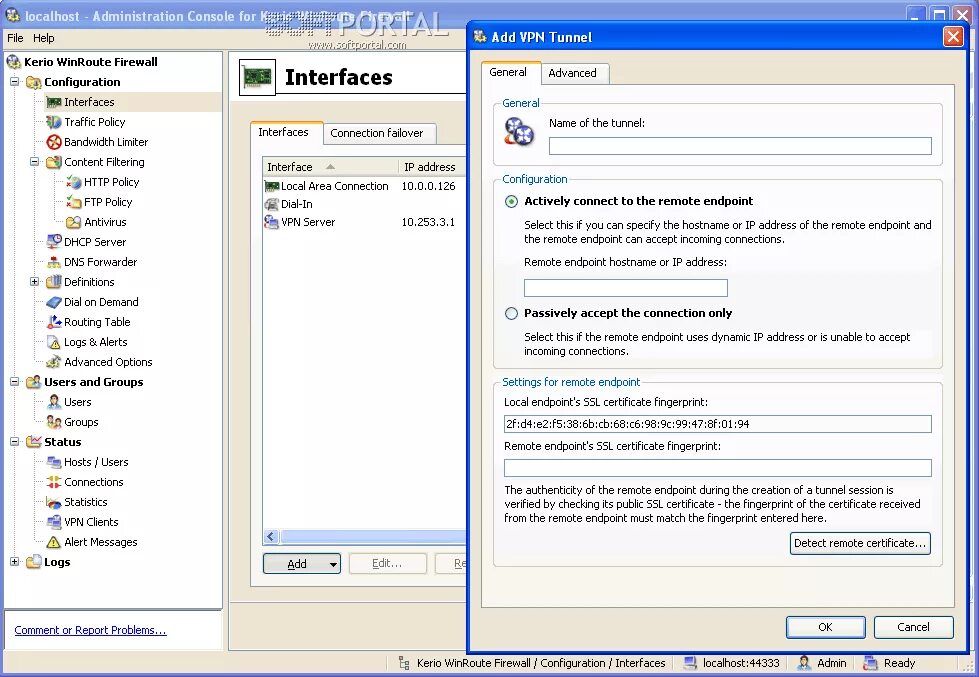The height and width of the screenshot is (677, 979).
Task: Click the Remote endpoint hostname field
Action: [626, 288]
